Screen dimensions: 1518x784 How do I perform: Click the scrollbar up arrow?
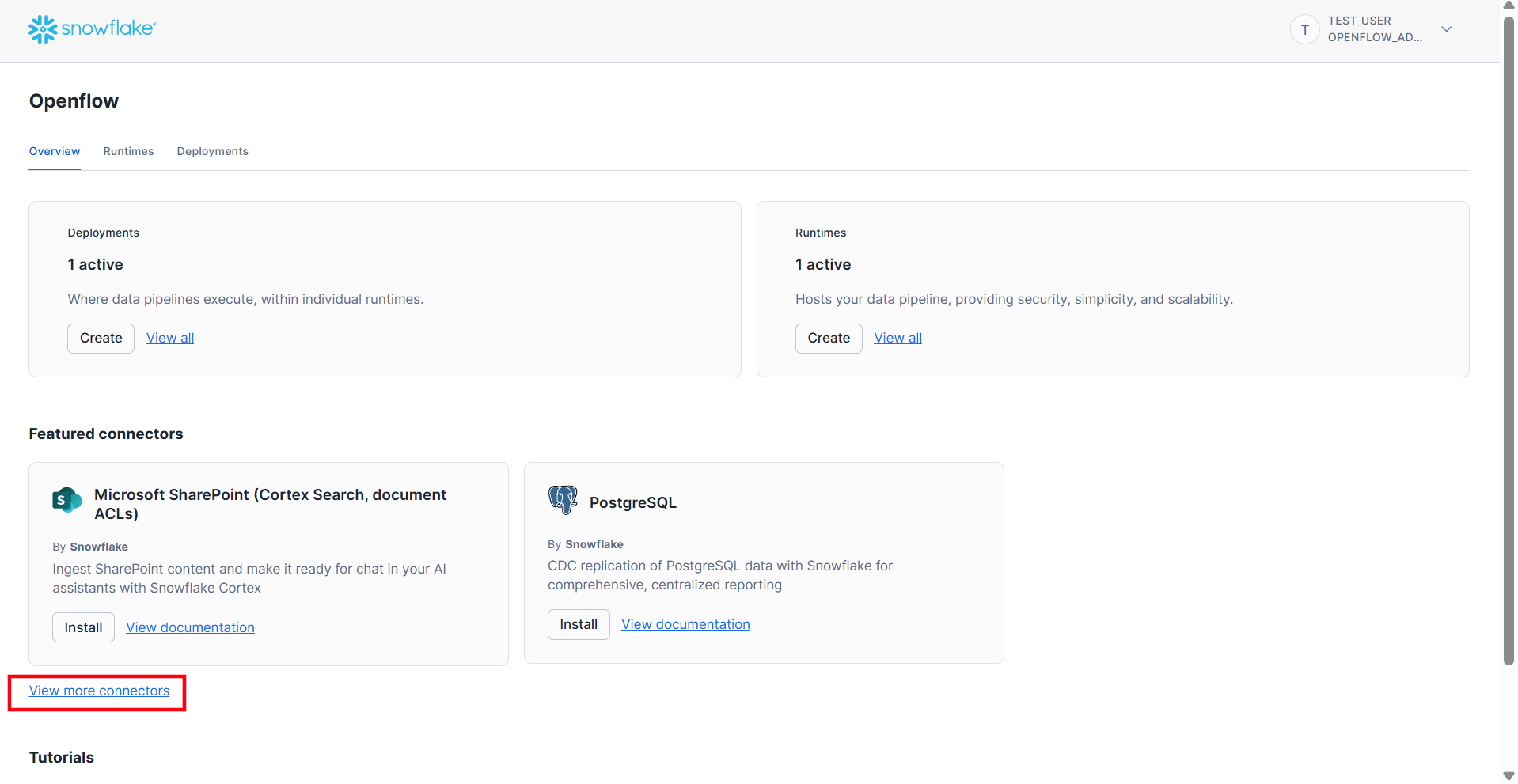[1509, 6]
